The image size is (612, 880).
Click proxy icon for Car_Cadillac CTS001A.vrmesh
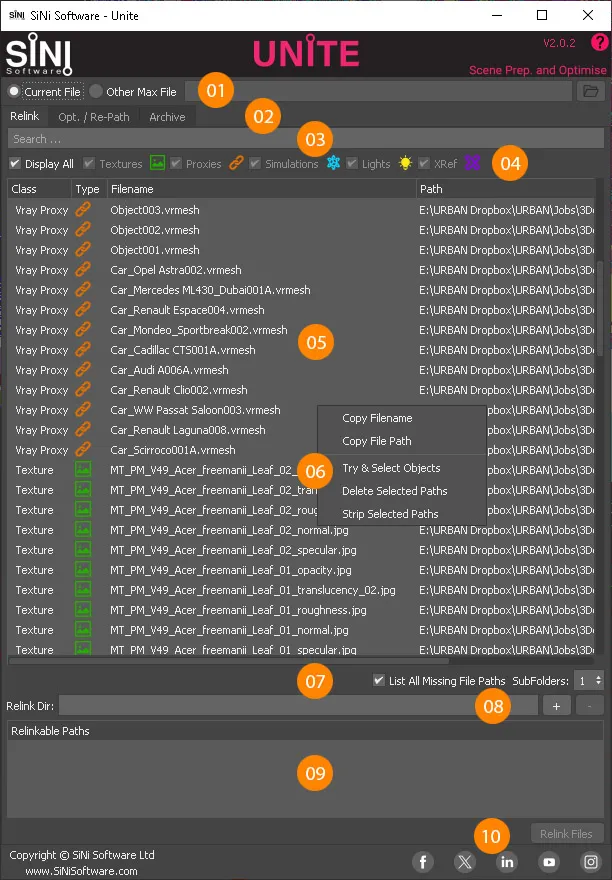(83, 350)
